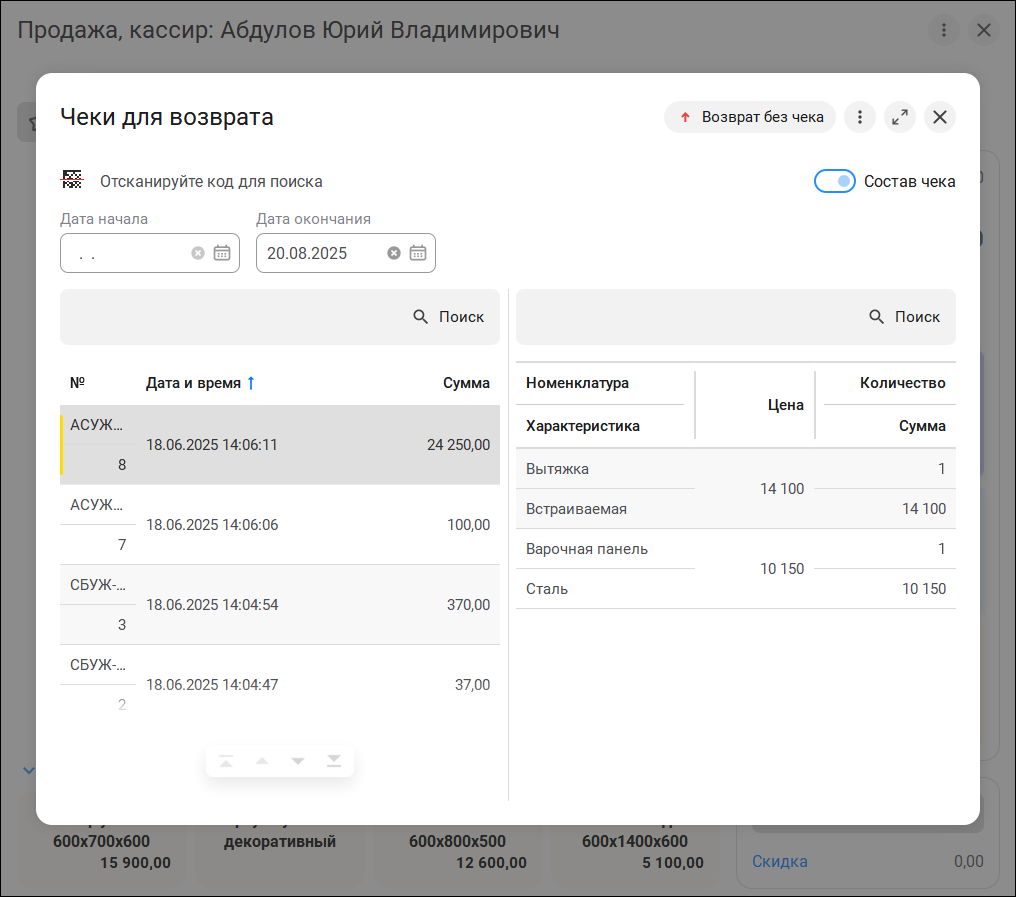Jump to first record in list
The width and height of the screenshot is (1016, 897).
point(226,762)
